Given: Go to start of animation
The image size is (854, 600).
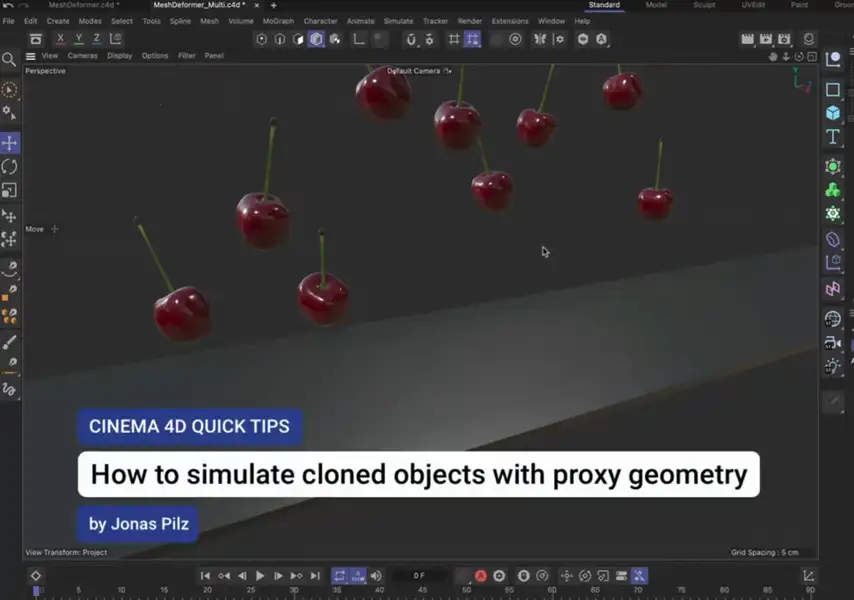Looking at the screenshot, I should tap(205, 576).
